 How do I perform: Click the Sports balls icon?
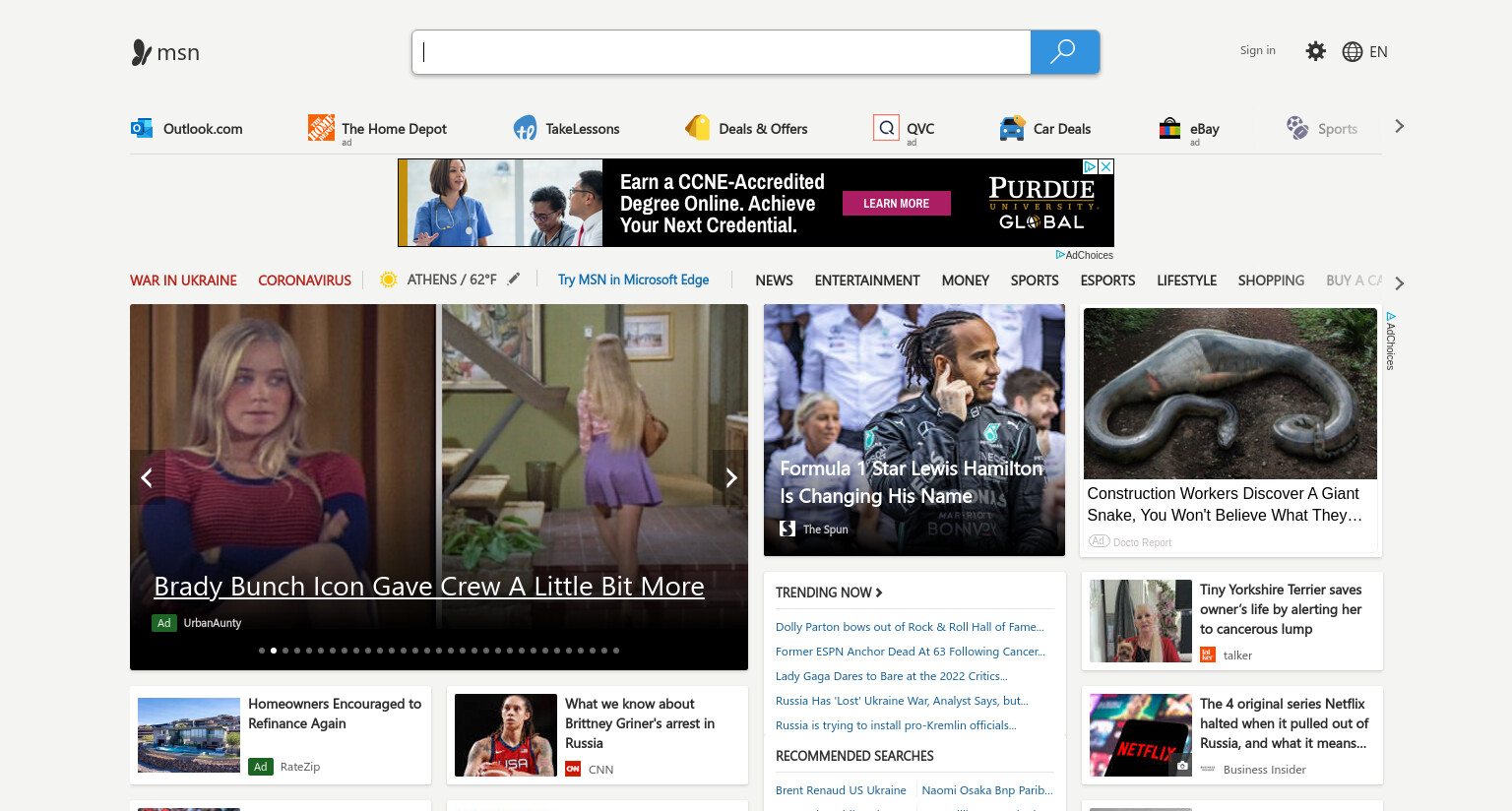(x=1297, y=128)
